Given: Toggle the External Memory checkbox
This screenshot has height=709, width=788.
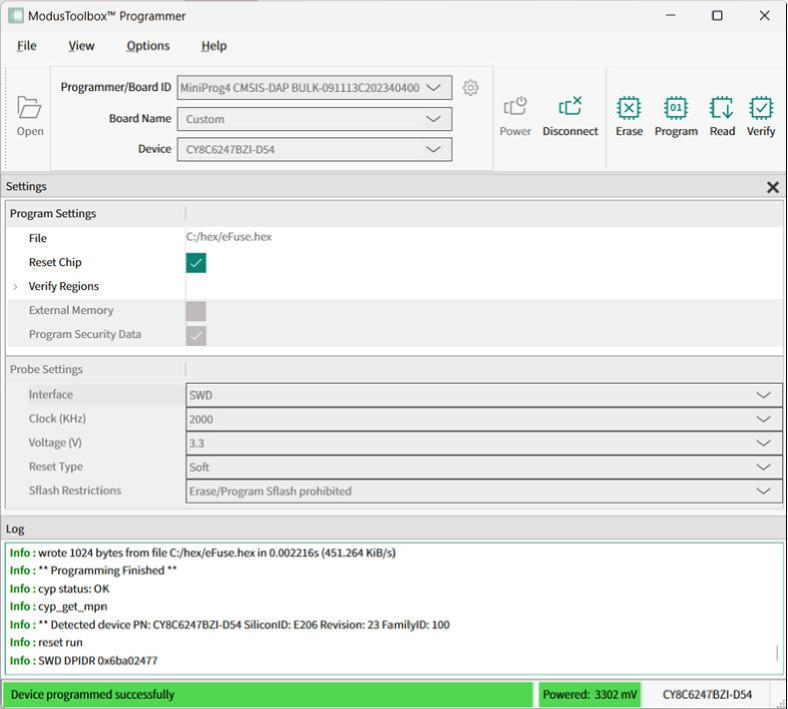Looking at the screenshot, I should (196, 311).
